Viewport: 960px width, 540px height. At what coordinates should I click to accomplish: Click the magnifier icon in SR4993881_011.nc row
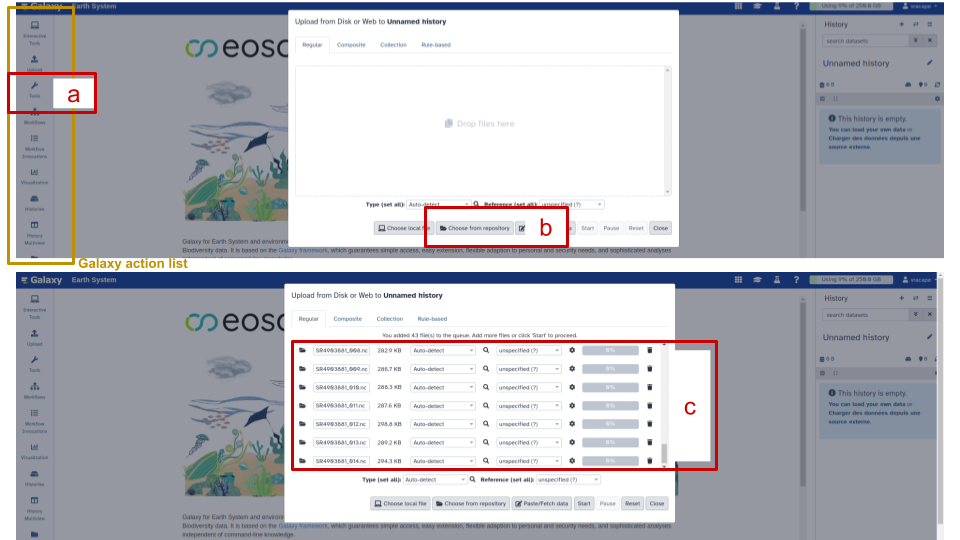tap(486, 405)
